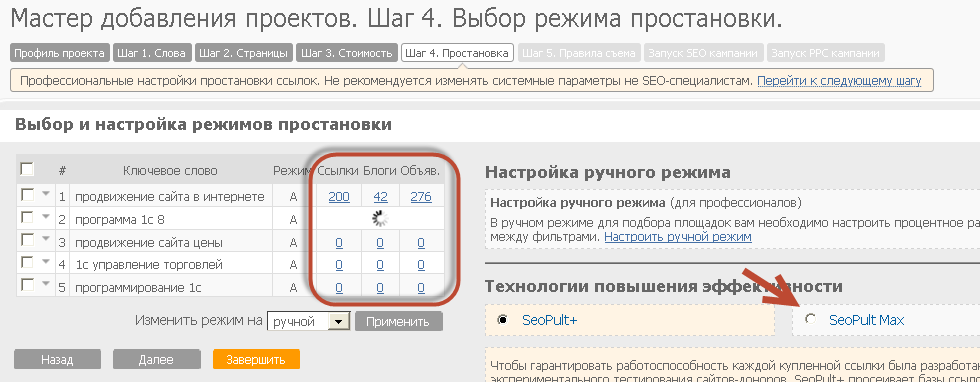Toggle select-all checkbox in table header
The width and height of the screenshot is (980, 382).
27,169
